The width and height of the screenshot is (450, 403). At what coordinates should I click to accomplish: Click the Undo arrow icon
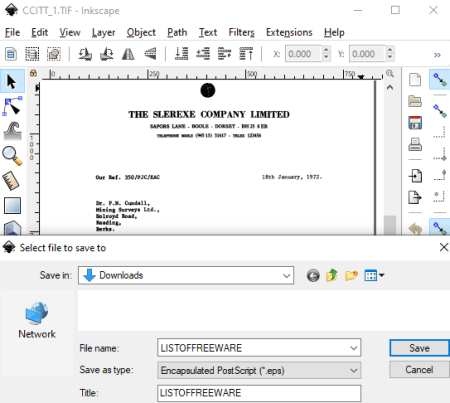[415, 229]
